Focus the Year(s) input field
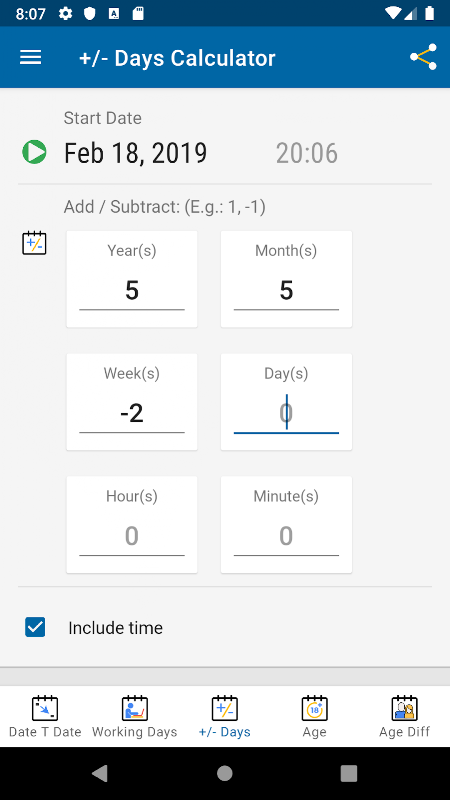The width and height of the screenshot is (450, 800). [132, 291]
